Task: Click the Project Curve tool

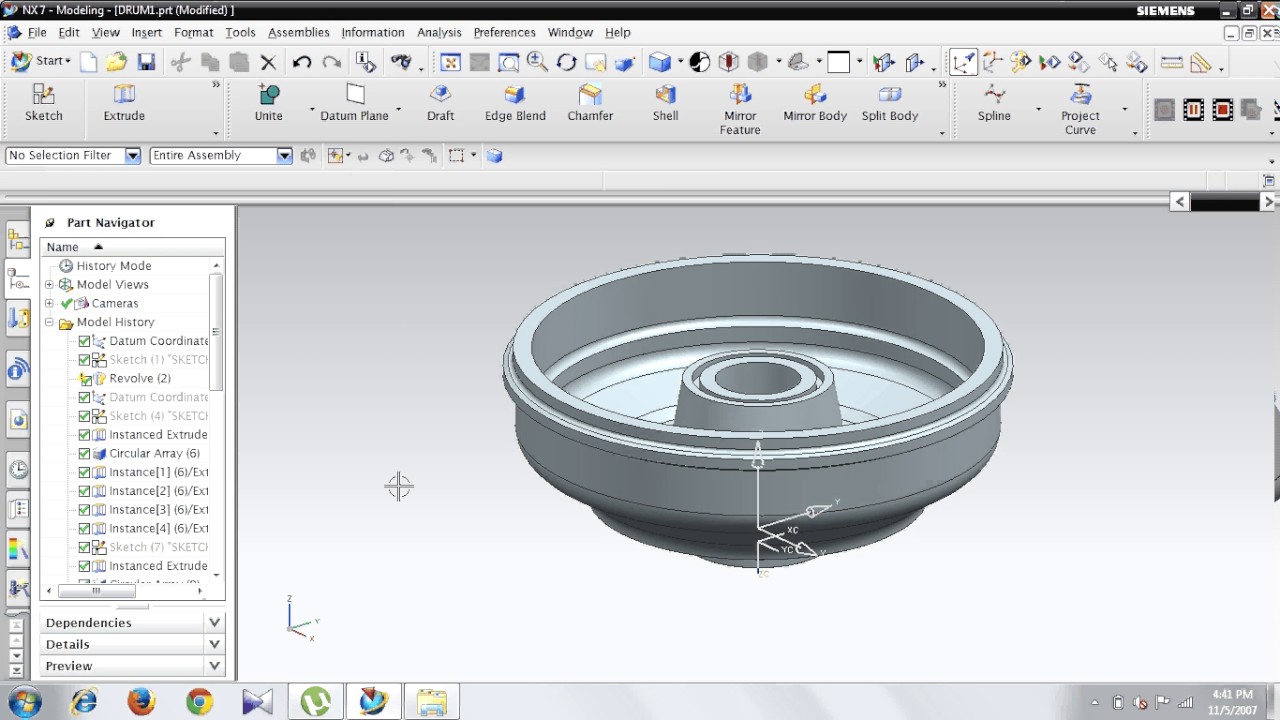Action: point(1080,110)
